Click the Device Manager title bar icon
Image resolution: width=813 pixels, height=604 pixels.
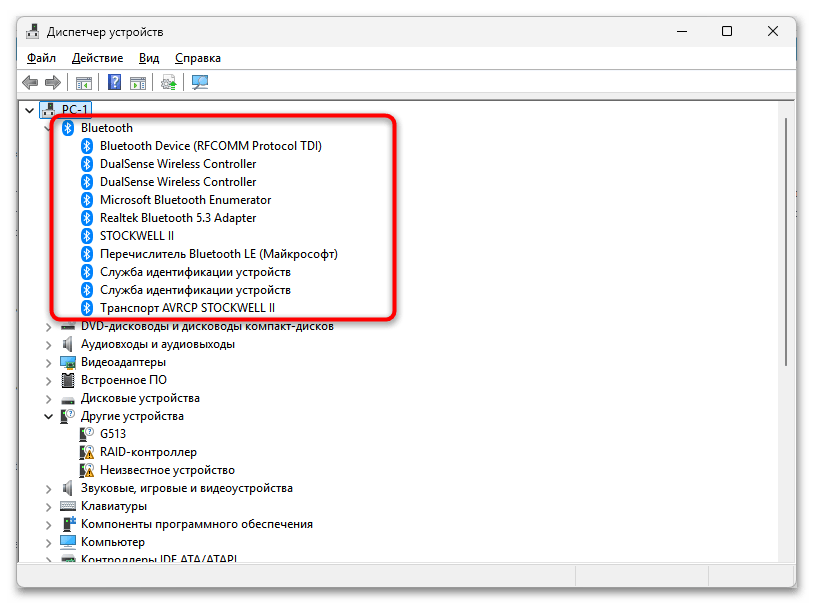tap(33, 31)
